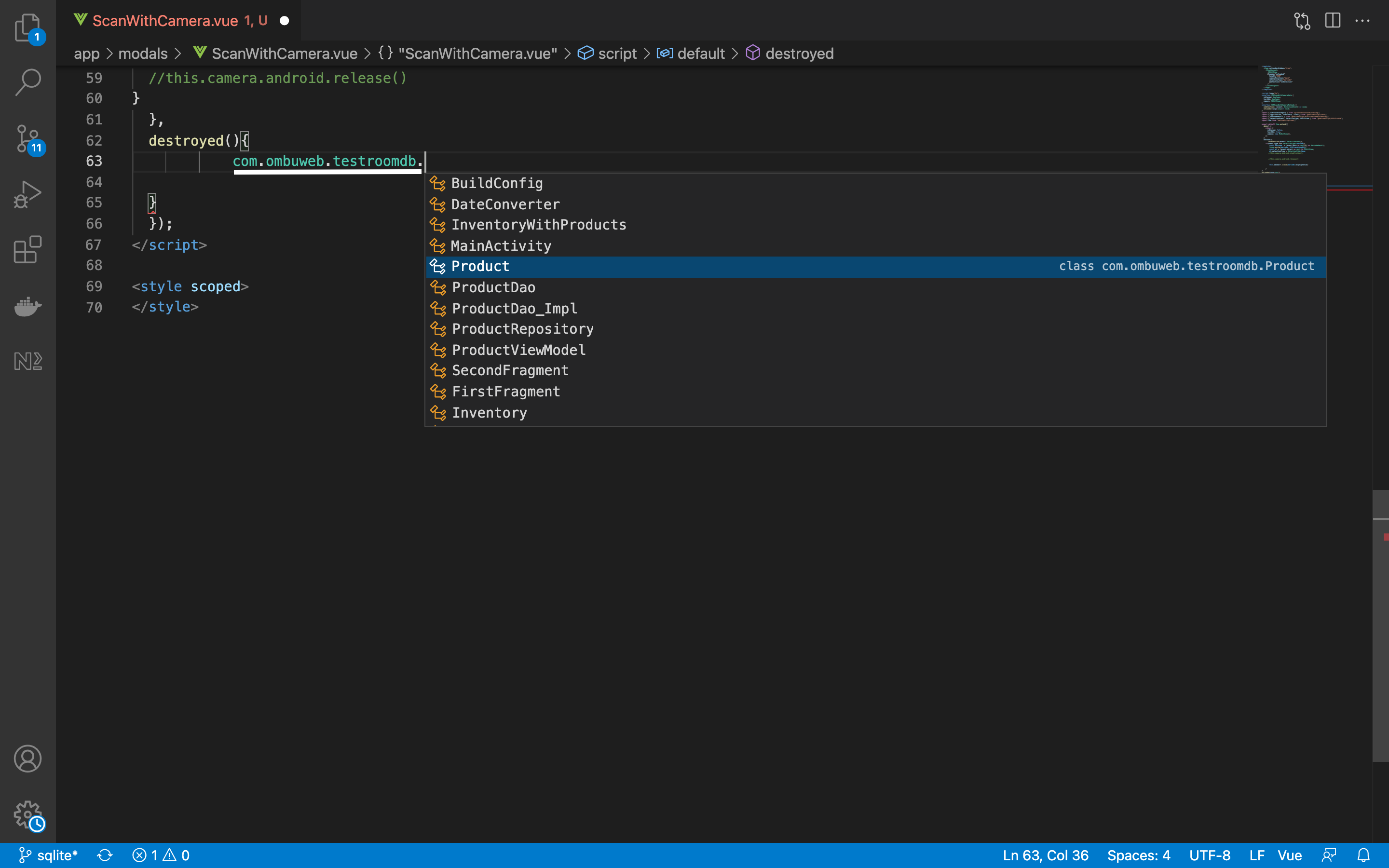
Task: Open Source Control view showing 11 changes
Action: [x=27, y=138]
